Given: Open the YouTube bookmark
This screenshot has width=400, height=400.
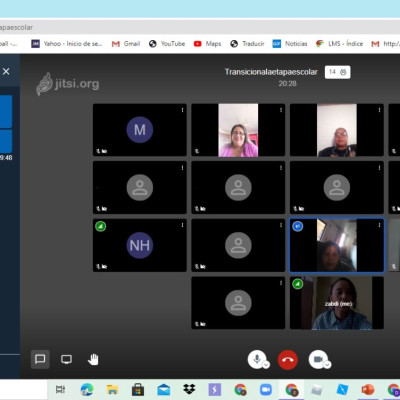Looking at the screenshot, I should click(167, 44).
